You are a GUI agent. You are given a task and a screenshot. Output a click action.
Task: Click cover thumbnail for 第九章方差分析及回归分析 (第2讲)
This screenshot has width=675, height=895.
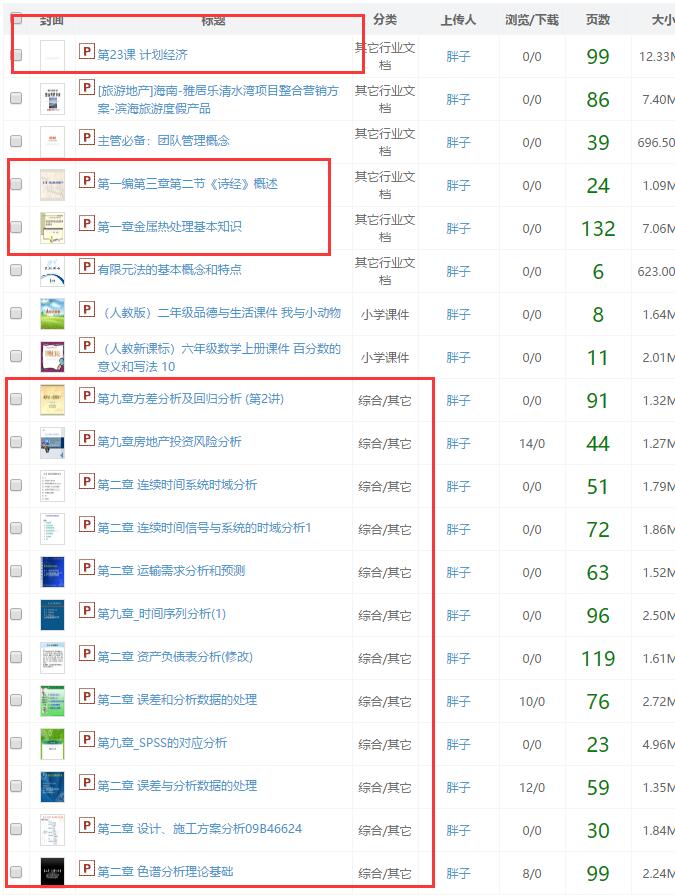(53, 399)
